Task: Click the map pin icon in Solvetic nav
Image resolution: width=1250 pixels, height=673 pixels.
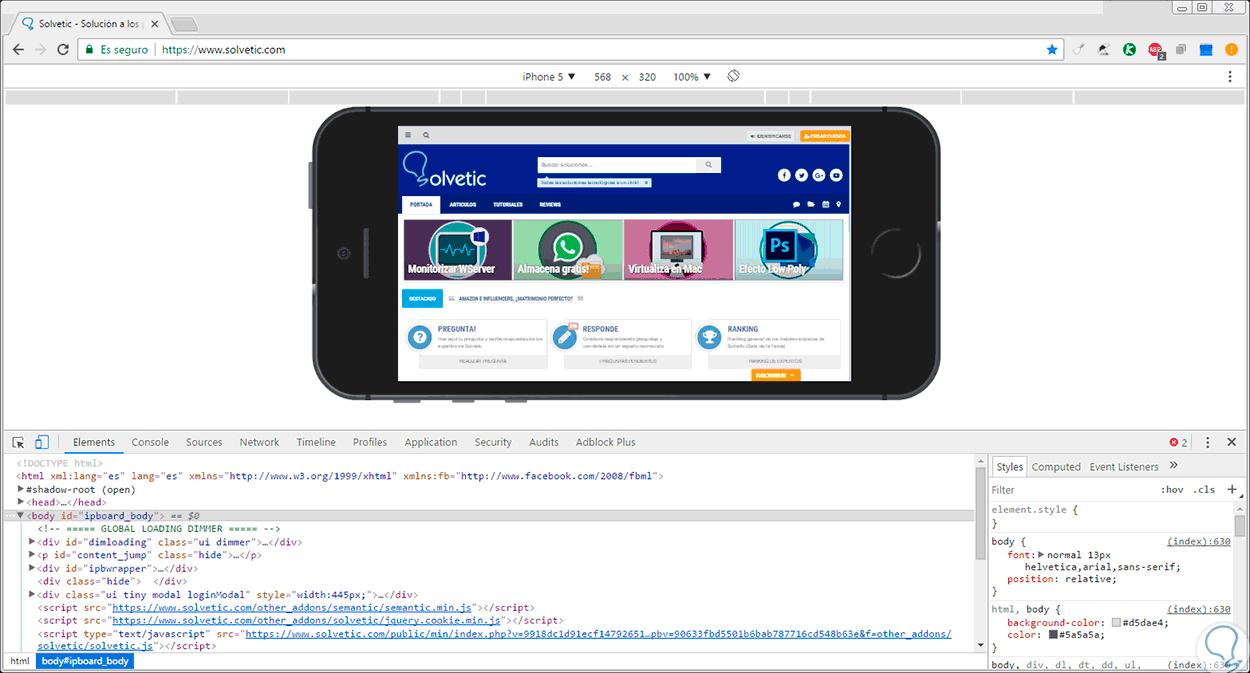Action: point(839,204)
